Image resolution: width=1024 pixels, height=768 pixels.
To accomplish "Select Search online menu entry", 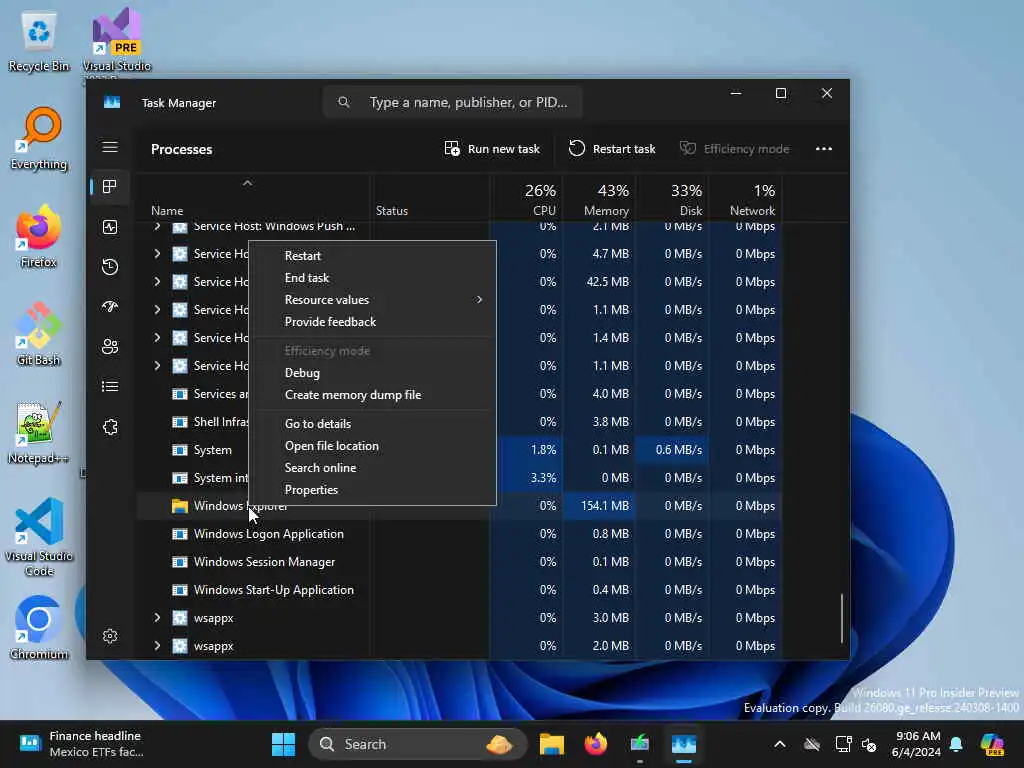I will [372, 468].
